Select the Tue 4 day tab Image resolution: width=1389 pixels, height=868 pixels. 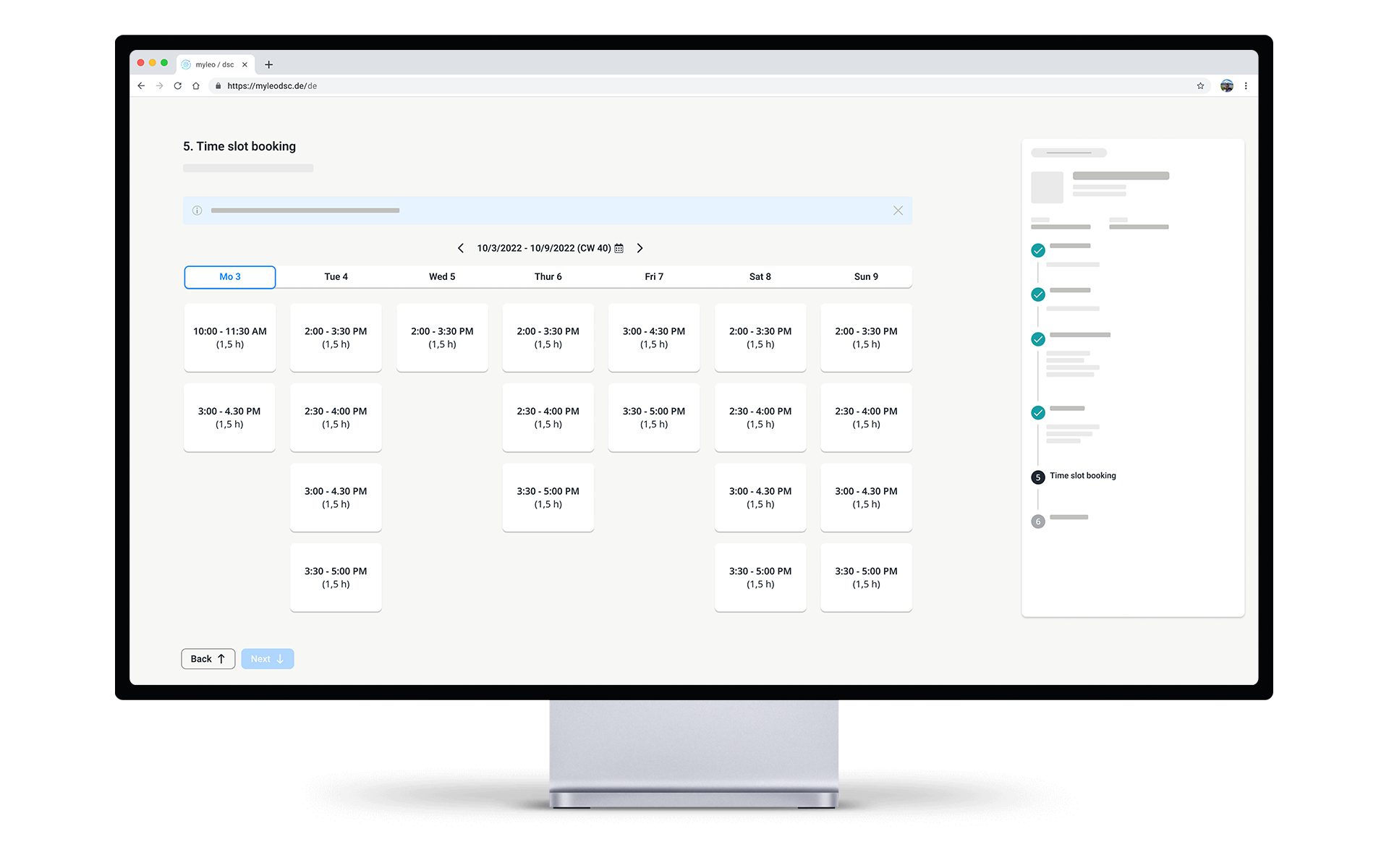pyautogui.click(x=336, y=277)
